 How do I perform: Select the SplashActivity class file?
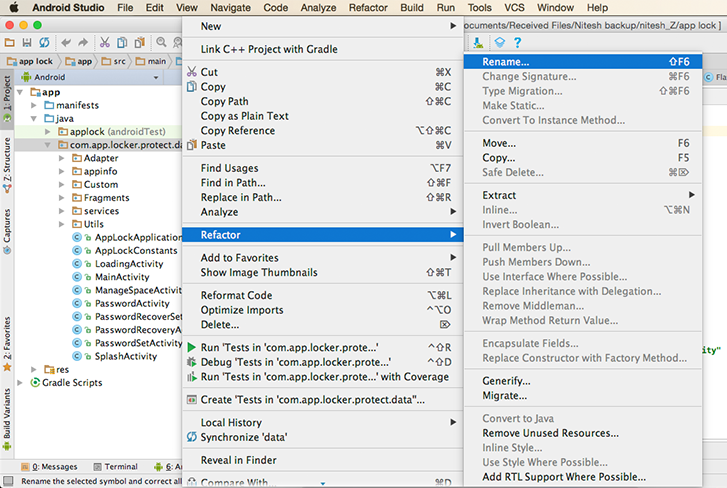[126, 356]
